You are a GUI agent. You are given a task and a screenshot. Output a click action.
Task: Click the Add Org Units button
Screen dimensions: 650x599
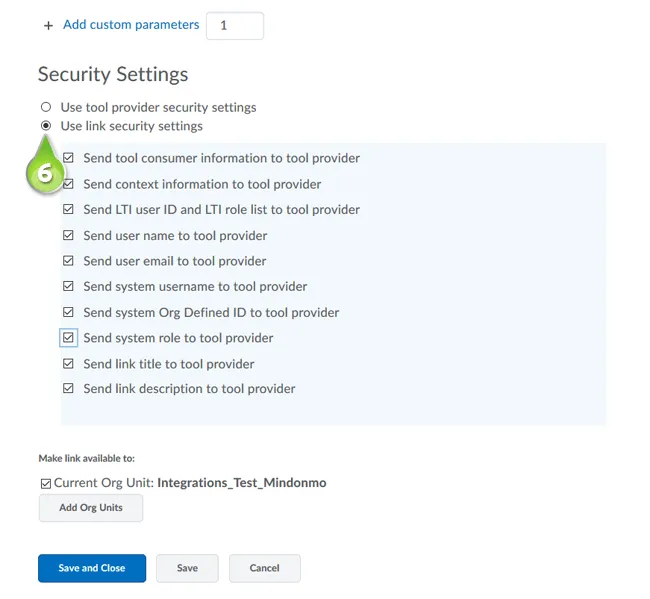coord(91,508)
